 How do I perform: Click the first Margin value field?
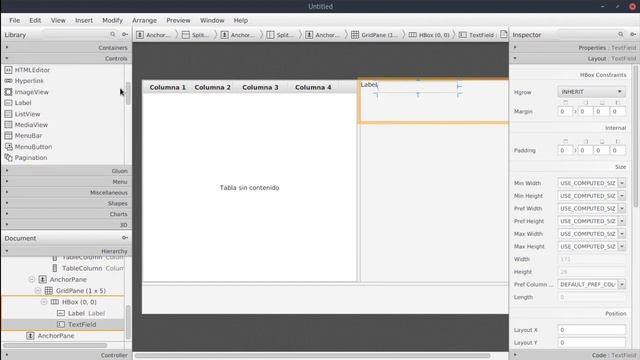[x=565, y=111]
